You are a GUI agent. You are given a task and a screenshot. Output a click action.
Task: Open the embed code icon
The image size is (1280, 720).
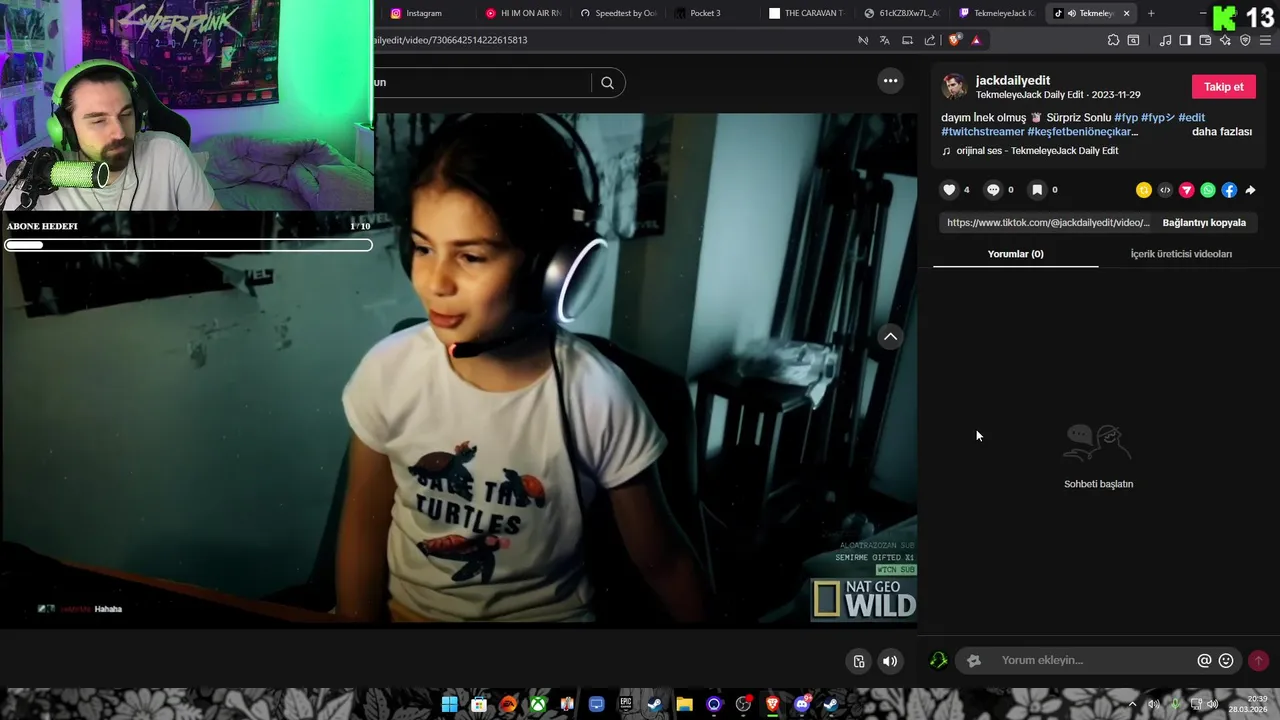pyautogui.click(x=1165, y=190)
